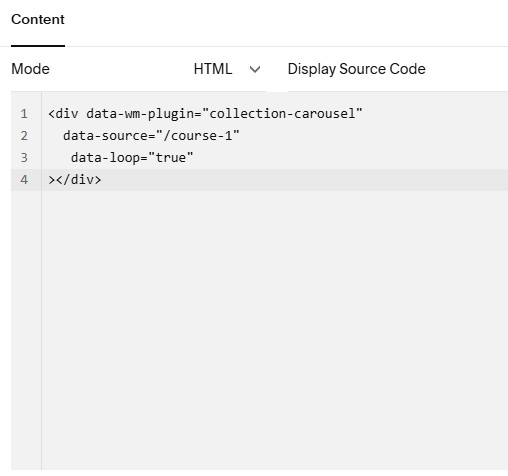Select line number 1 in gutter

click(24, 114)
